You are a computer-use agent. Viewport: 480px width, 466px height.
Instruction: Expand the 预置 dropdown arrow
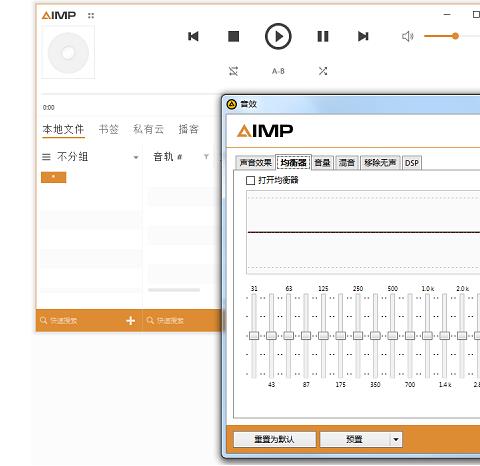point(396,439)
